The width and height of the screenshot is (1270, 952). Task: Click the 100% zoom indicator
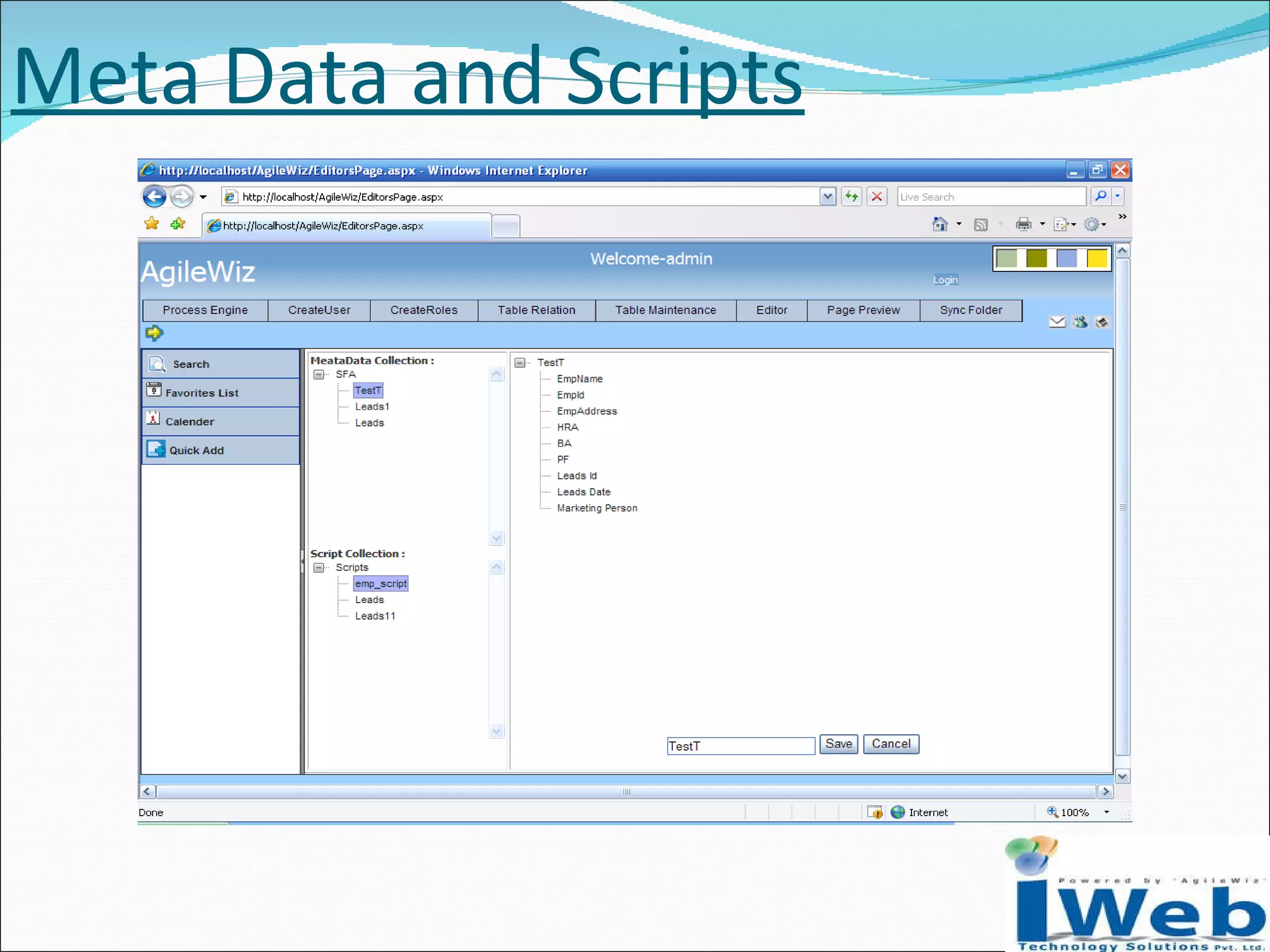pos(1068,813)
